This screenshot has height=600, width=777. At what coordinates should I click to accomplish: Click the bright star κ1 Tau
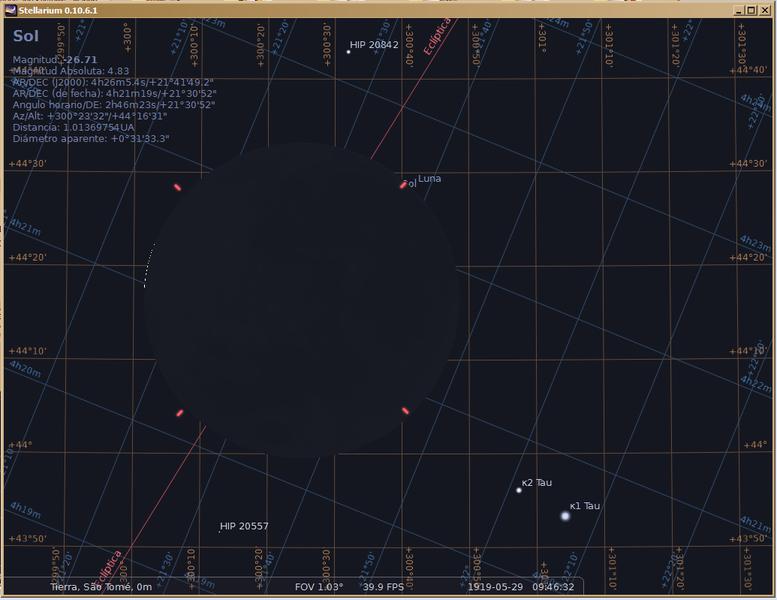click(565, 516)
